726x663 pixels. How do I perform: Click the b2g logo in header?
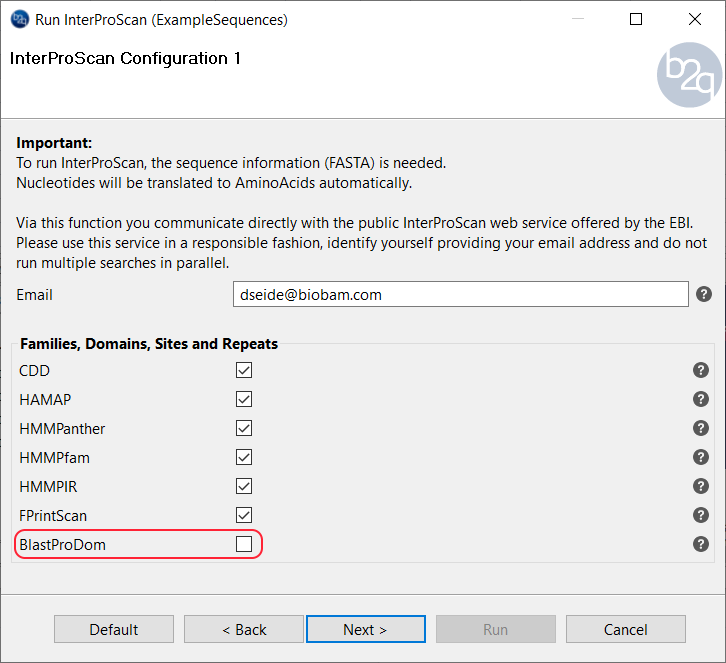pyautogui.click(x=689, y=74)
